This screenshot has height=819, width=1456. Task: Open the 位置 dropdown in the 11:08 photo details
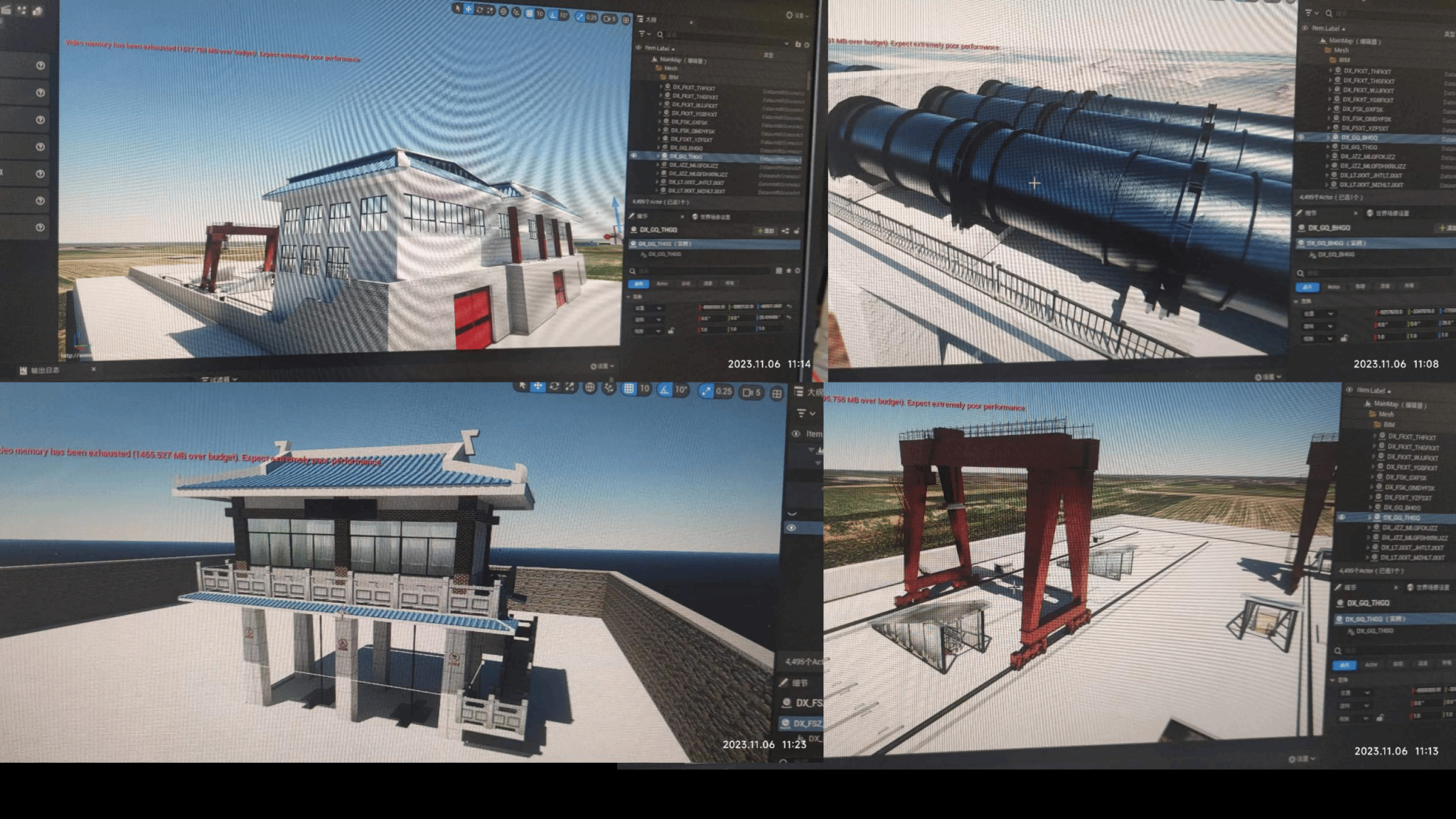click(1319, 314)
